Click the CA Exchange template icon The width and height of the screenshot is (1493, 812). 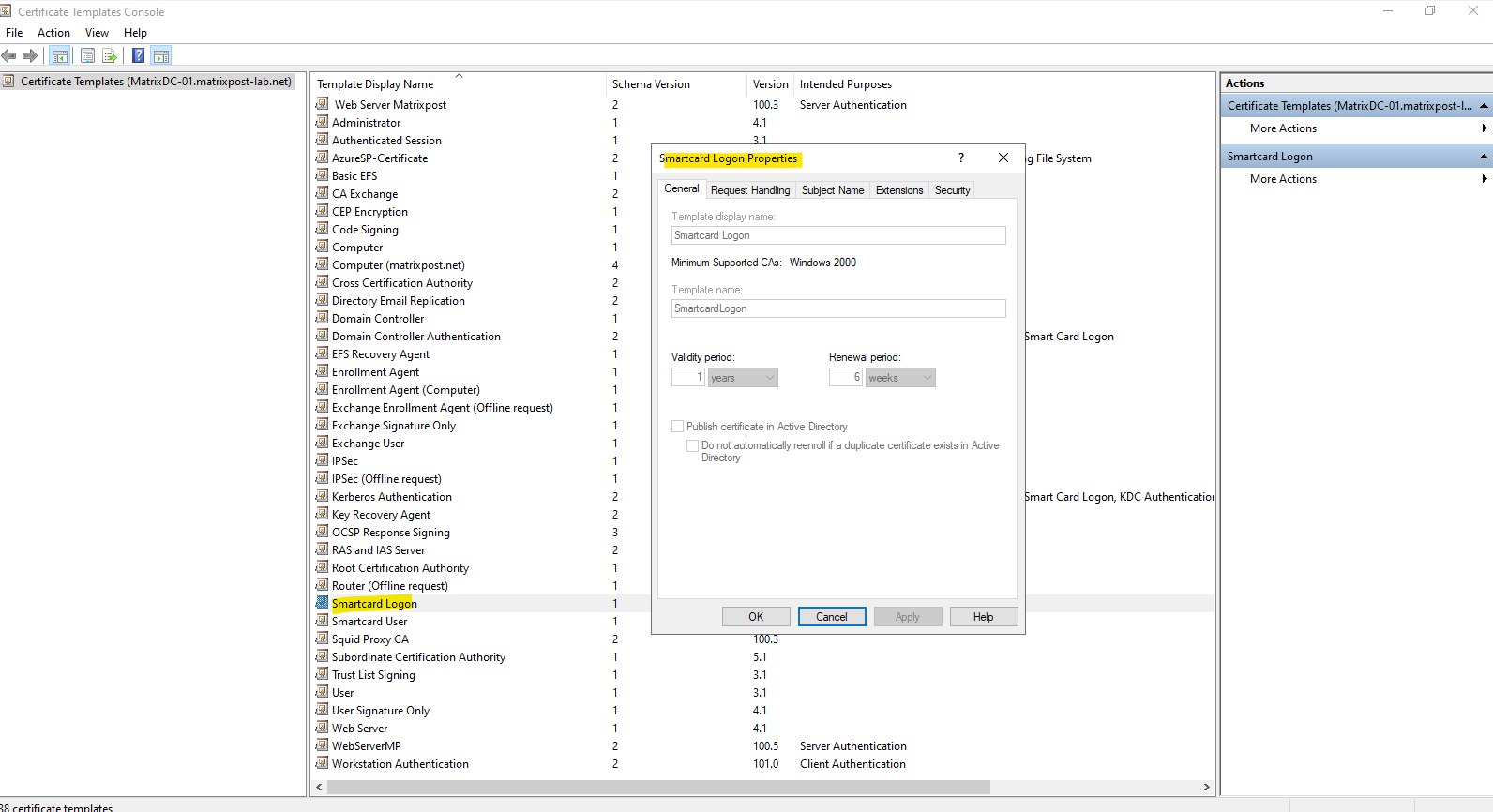coord(323,193)
